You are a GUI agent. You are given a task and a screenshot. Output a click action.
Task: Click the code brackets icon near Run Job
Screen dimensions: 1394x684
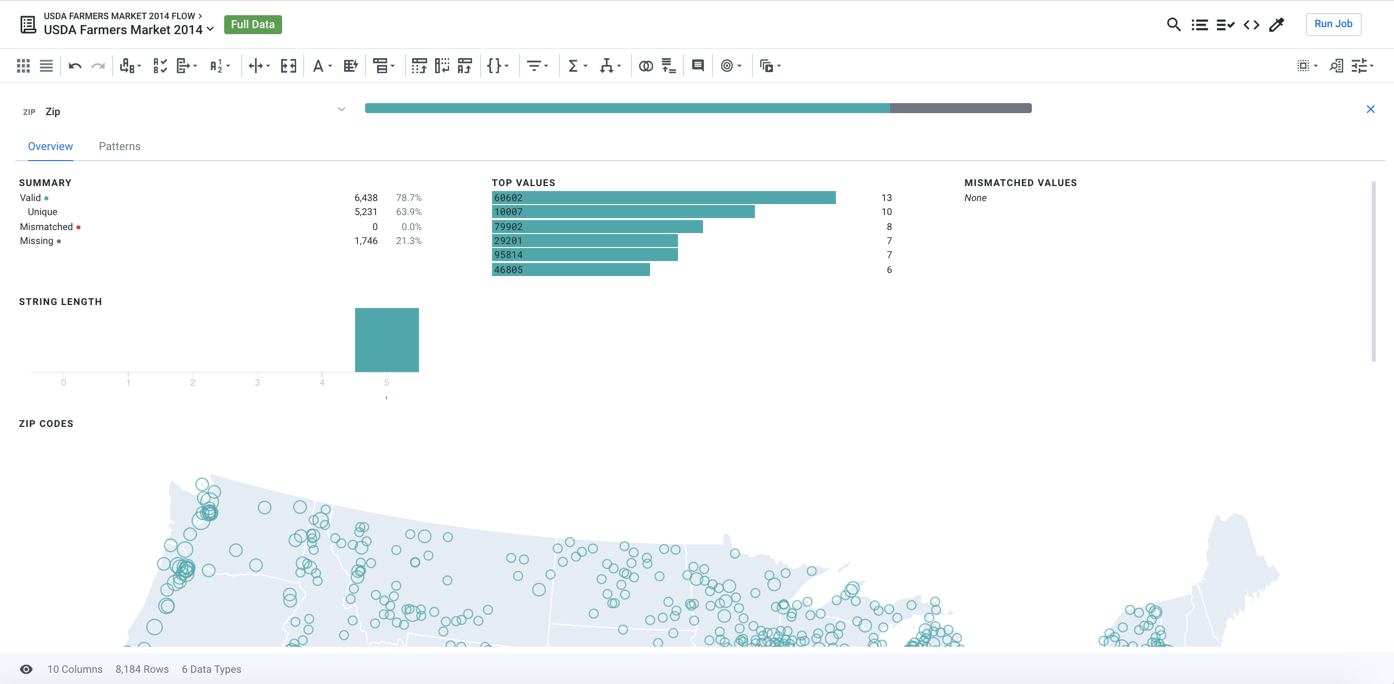click(1251, 24)
